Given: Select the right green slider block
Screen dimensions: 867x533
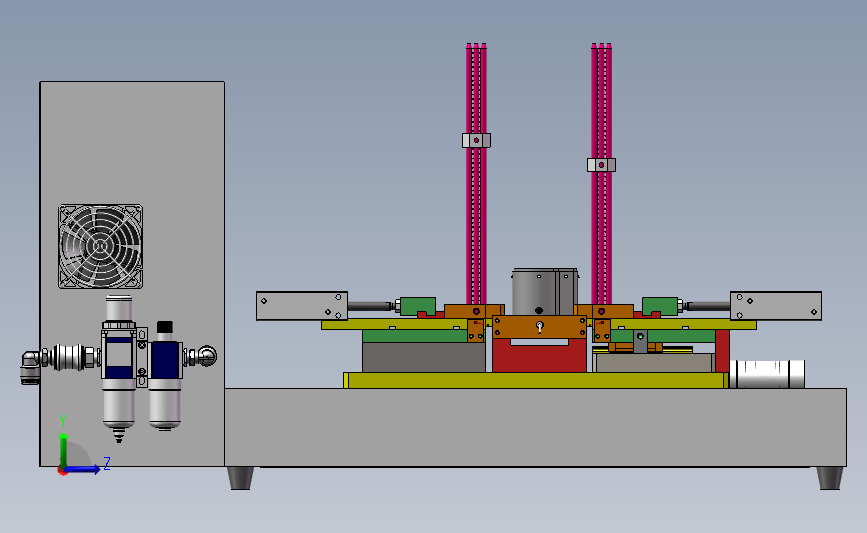Looking at the screenshot, I should 660,306.
